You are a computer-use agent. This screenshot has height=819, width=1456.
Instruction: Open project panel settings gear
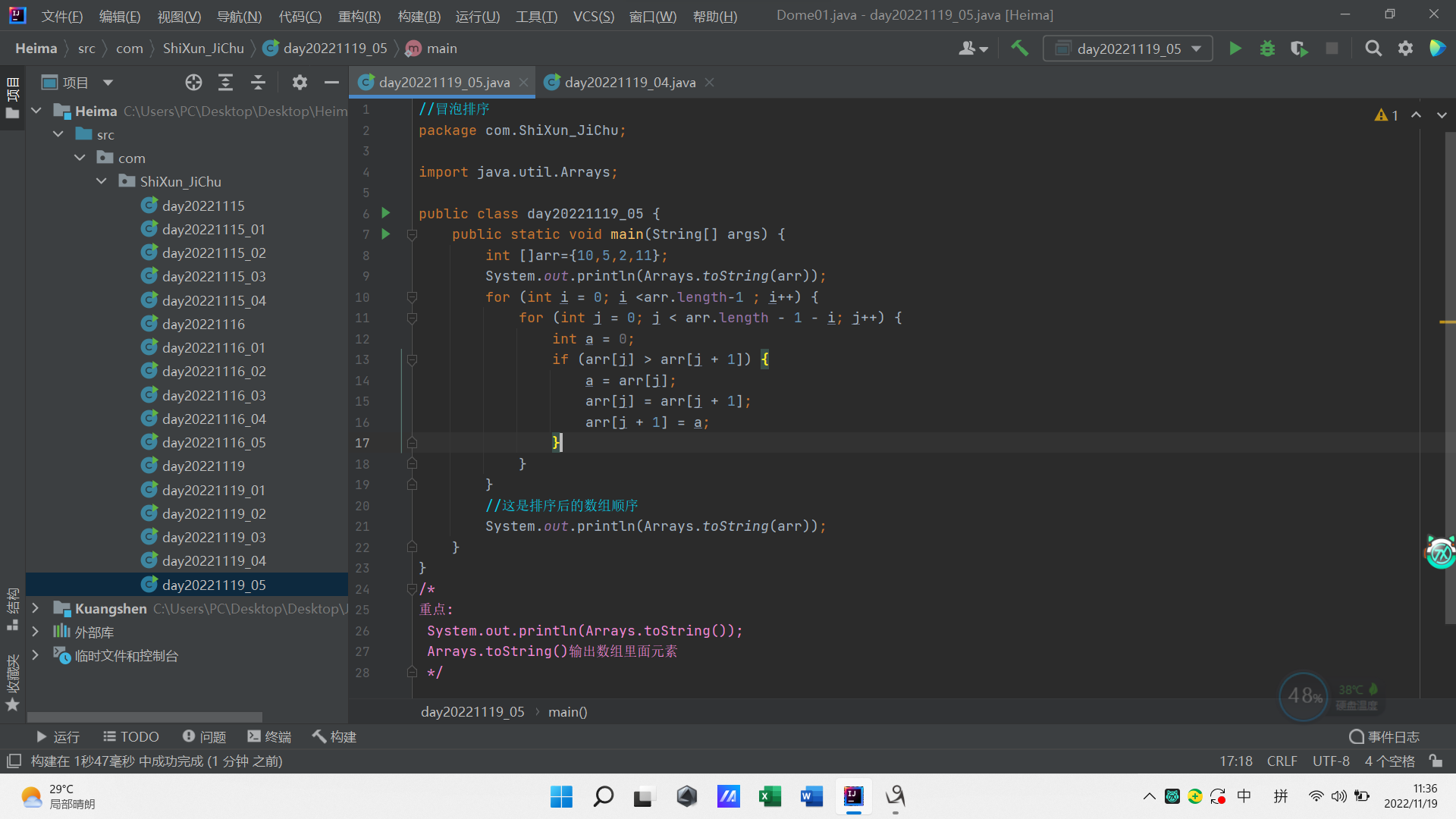[x=300, y=83]
